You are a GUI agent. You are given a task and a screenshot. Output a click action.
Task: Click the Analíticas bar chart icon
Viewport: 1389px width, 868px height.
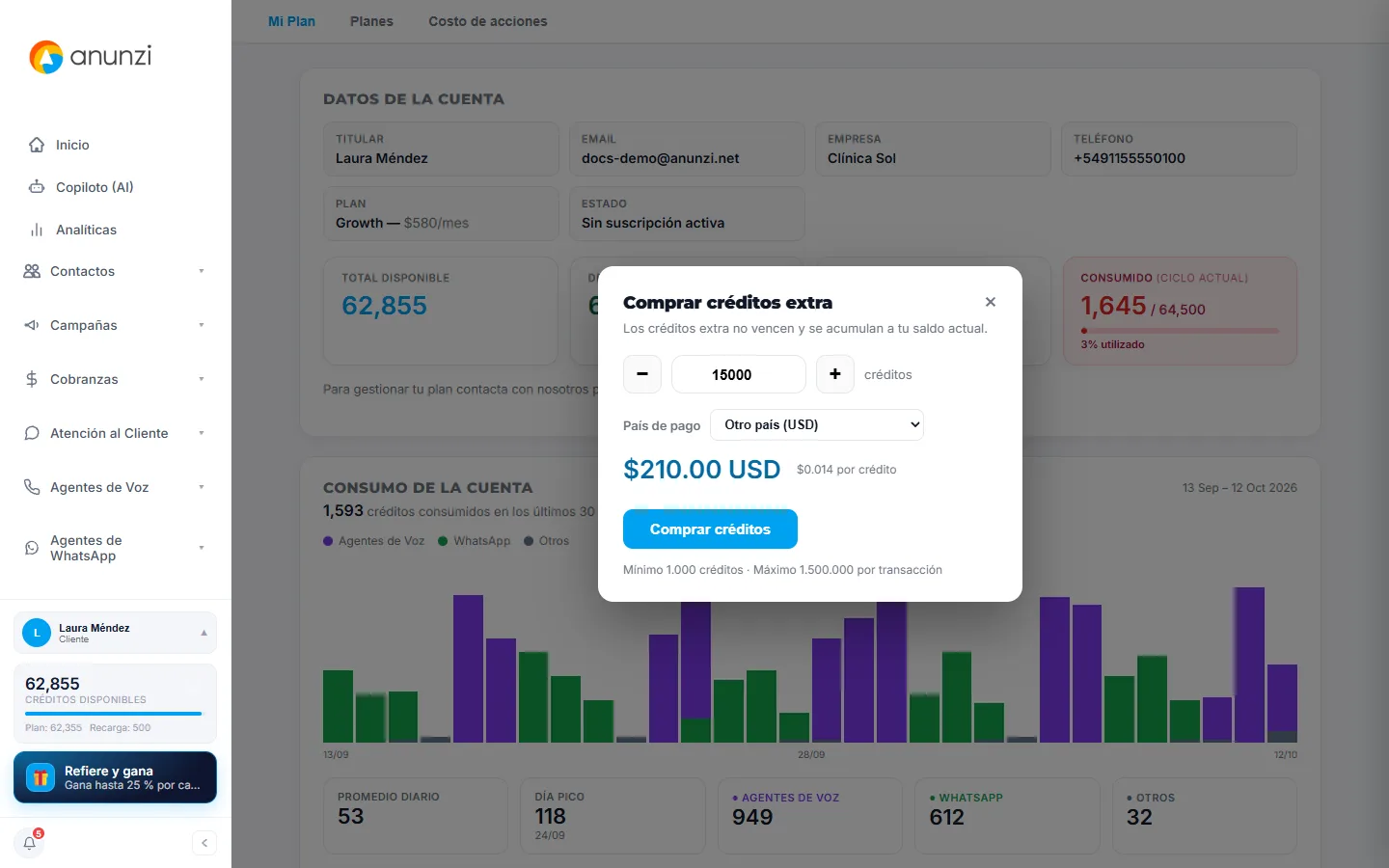coord(37,230)
